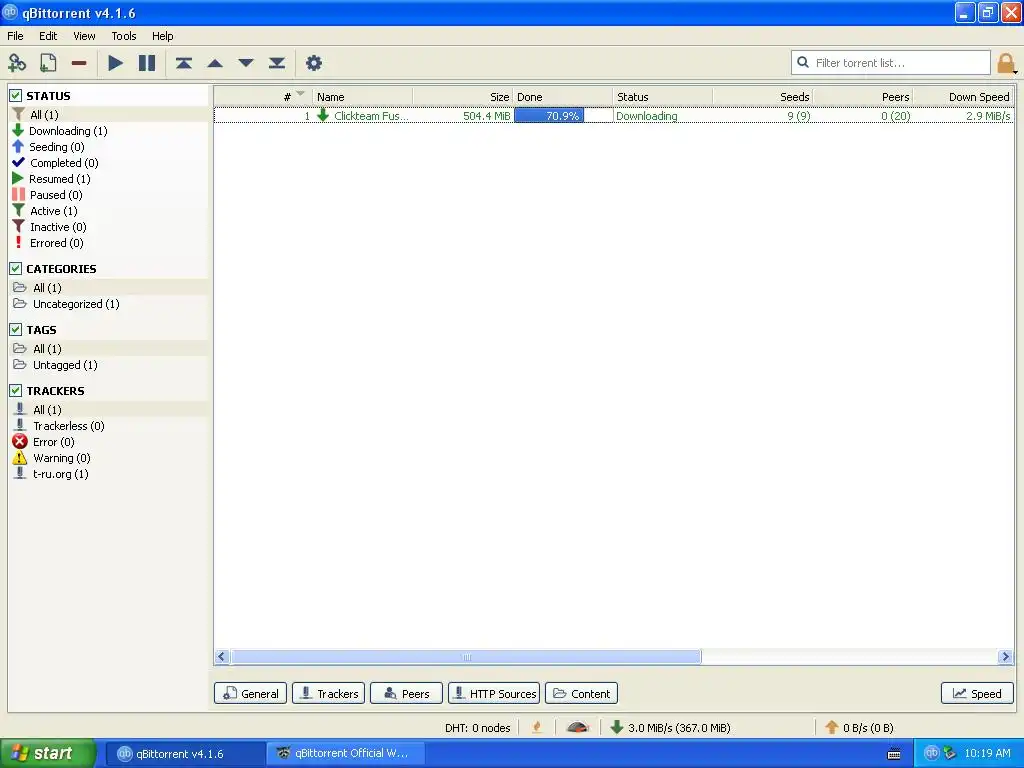Open the Peers tab
This screenshot has width=1024, height=768.
click(406, 694)
